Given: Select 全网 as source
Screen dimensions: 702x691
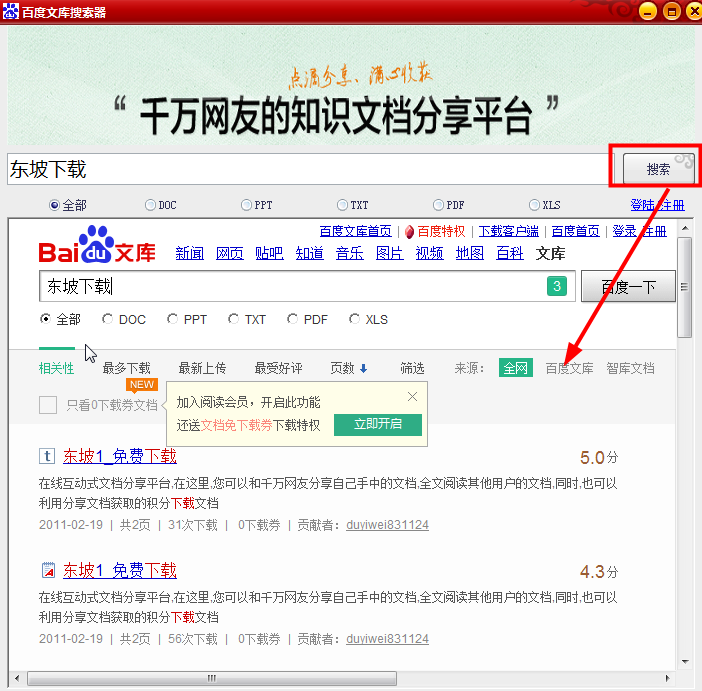Looking at the screenshot, I should tap(516, 368).
